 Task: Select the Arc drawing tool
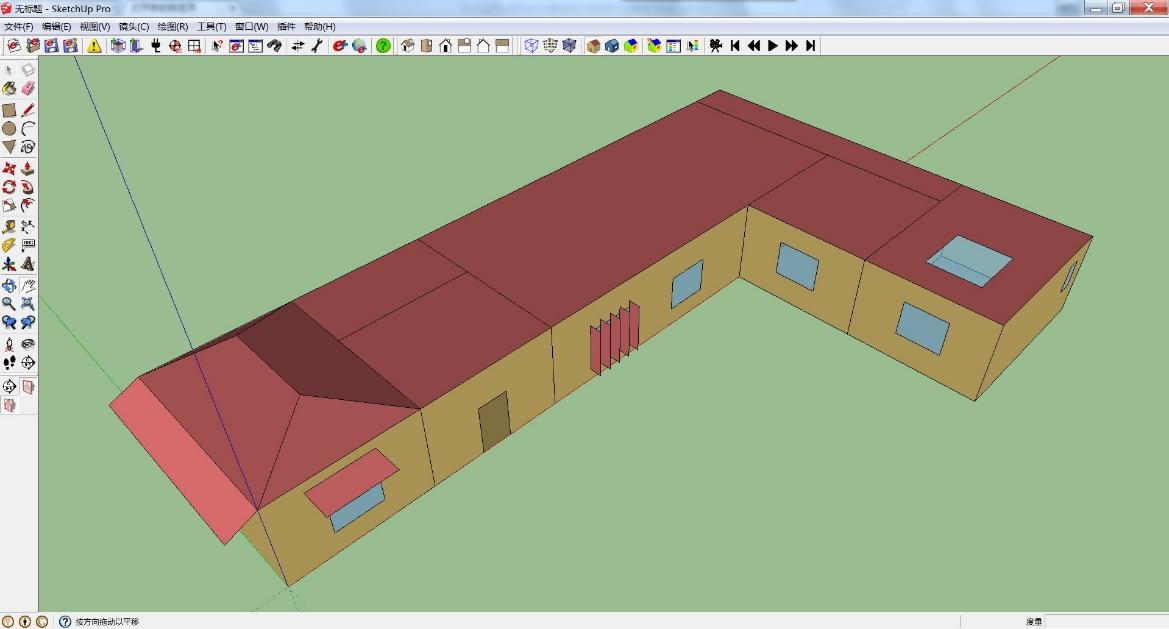pyautogui.click(x=28, y=129)
